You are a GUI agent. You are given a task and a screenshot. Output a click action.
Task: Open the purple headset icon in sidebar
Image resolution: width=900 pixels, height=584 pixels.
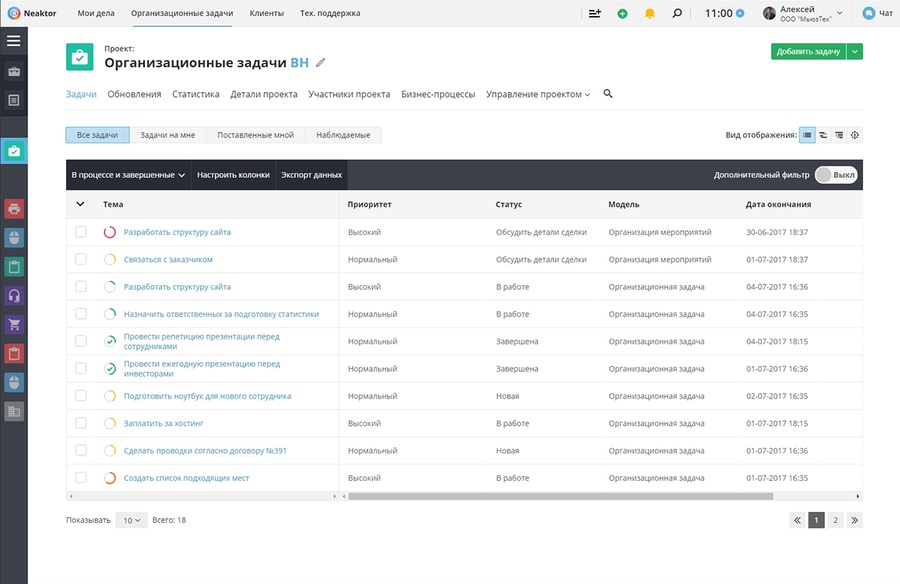[14, 296]
